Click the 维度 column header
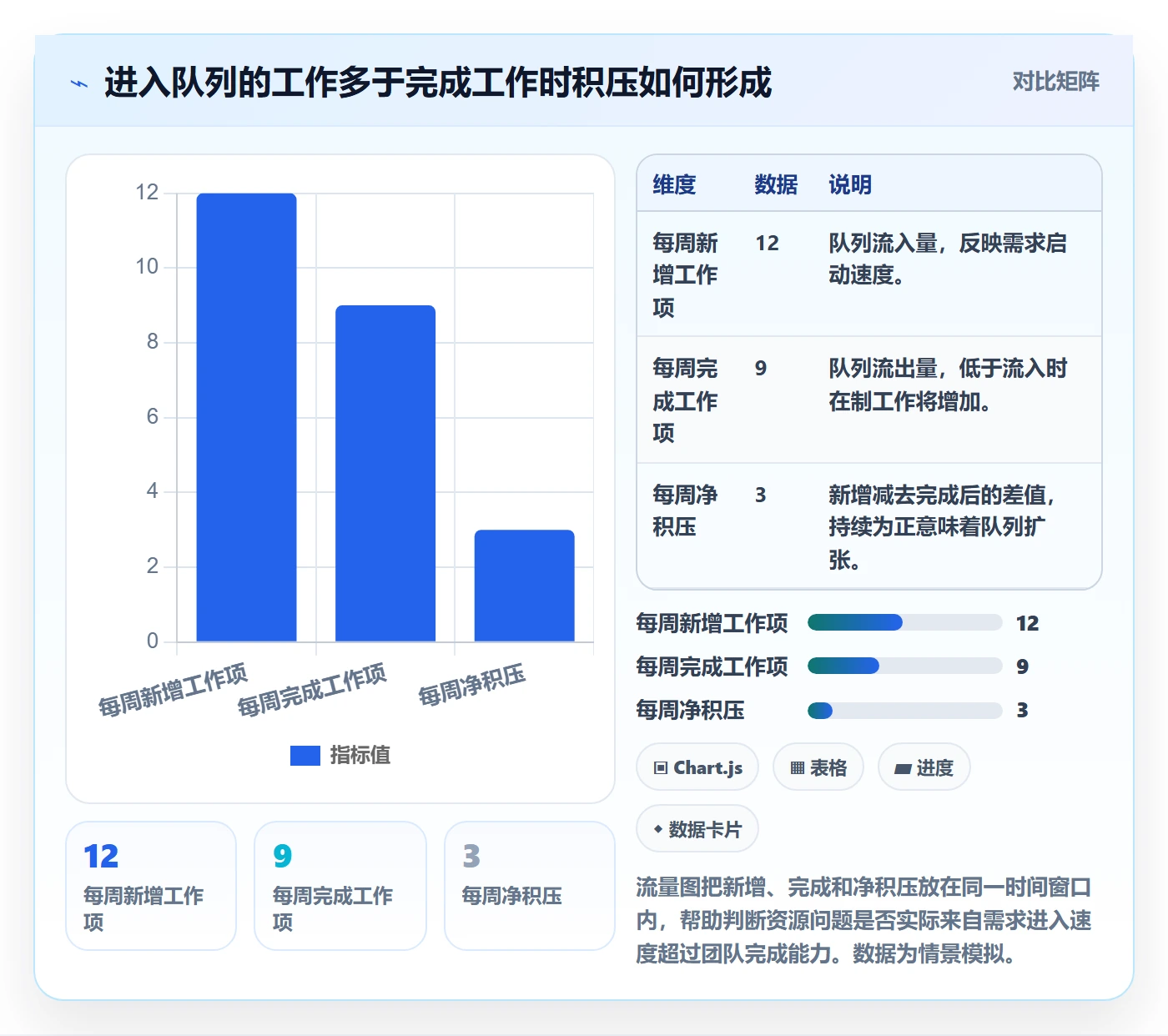Viewport: 1168px width, 1036px height. (674, 184)
